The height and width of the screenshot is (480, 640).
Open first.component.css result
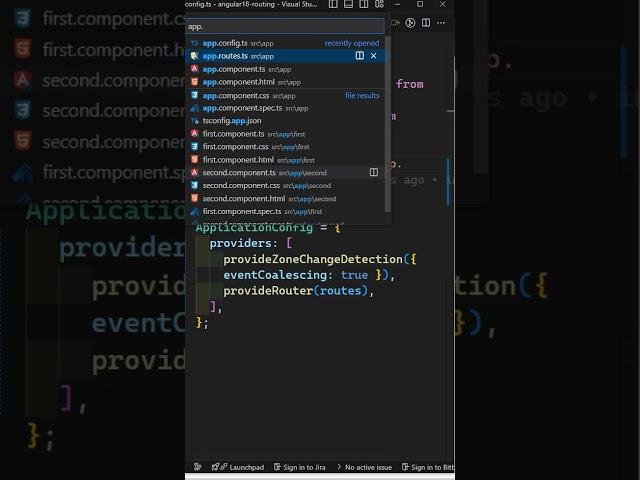[285, 147]
